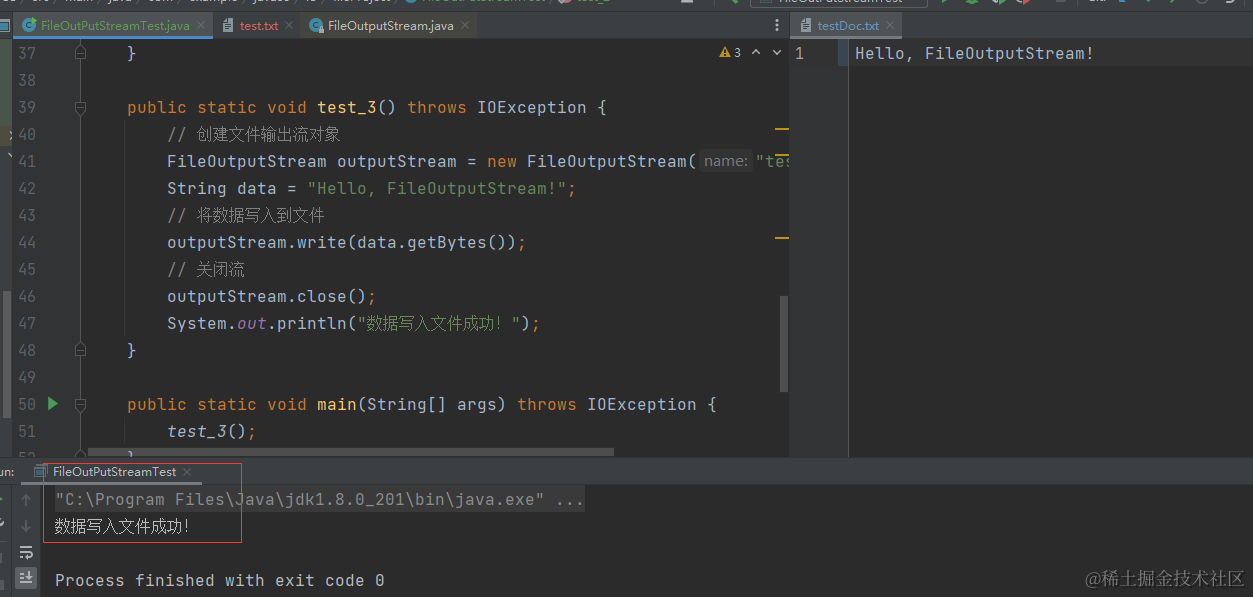Viewport: 1253px width, 597px height.
Task: Close the FileOutPutStreamTest.java editor tab
Action: (201, 25)
